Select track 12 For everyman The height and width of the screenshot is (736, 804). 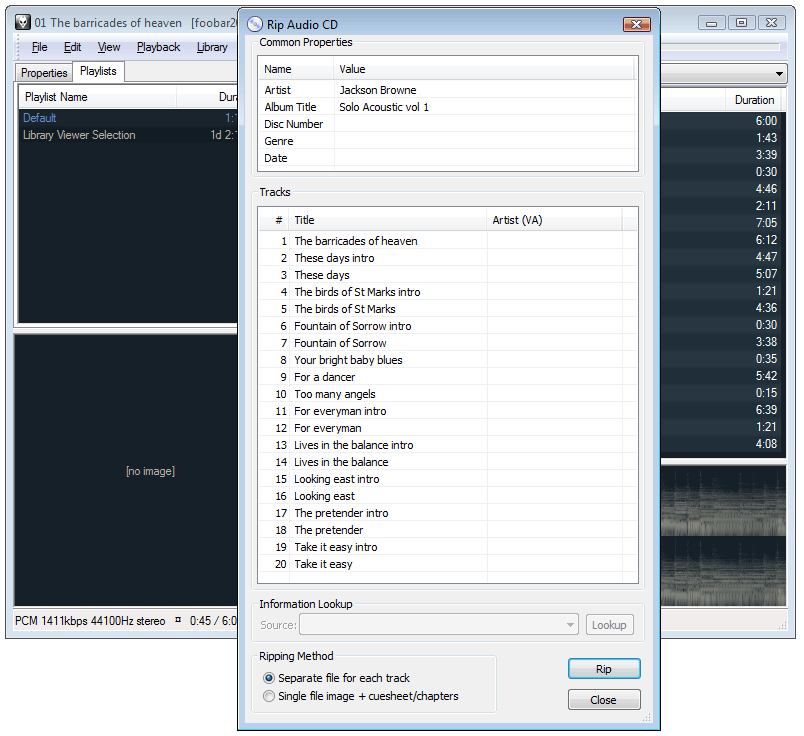click(x=448, y=428)
